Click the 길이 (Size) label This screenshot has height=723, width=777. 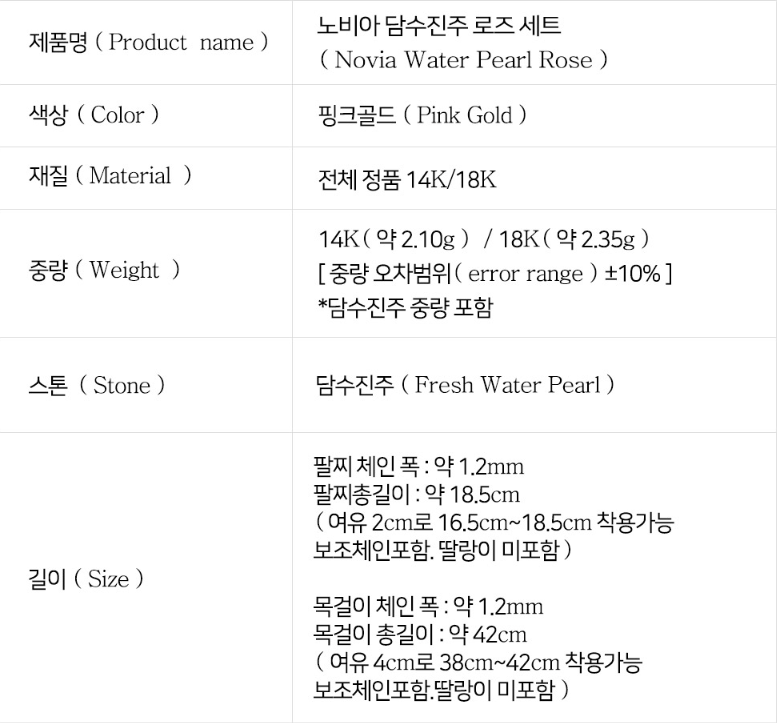(87, 579)
